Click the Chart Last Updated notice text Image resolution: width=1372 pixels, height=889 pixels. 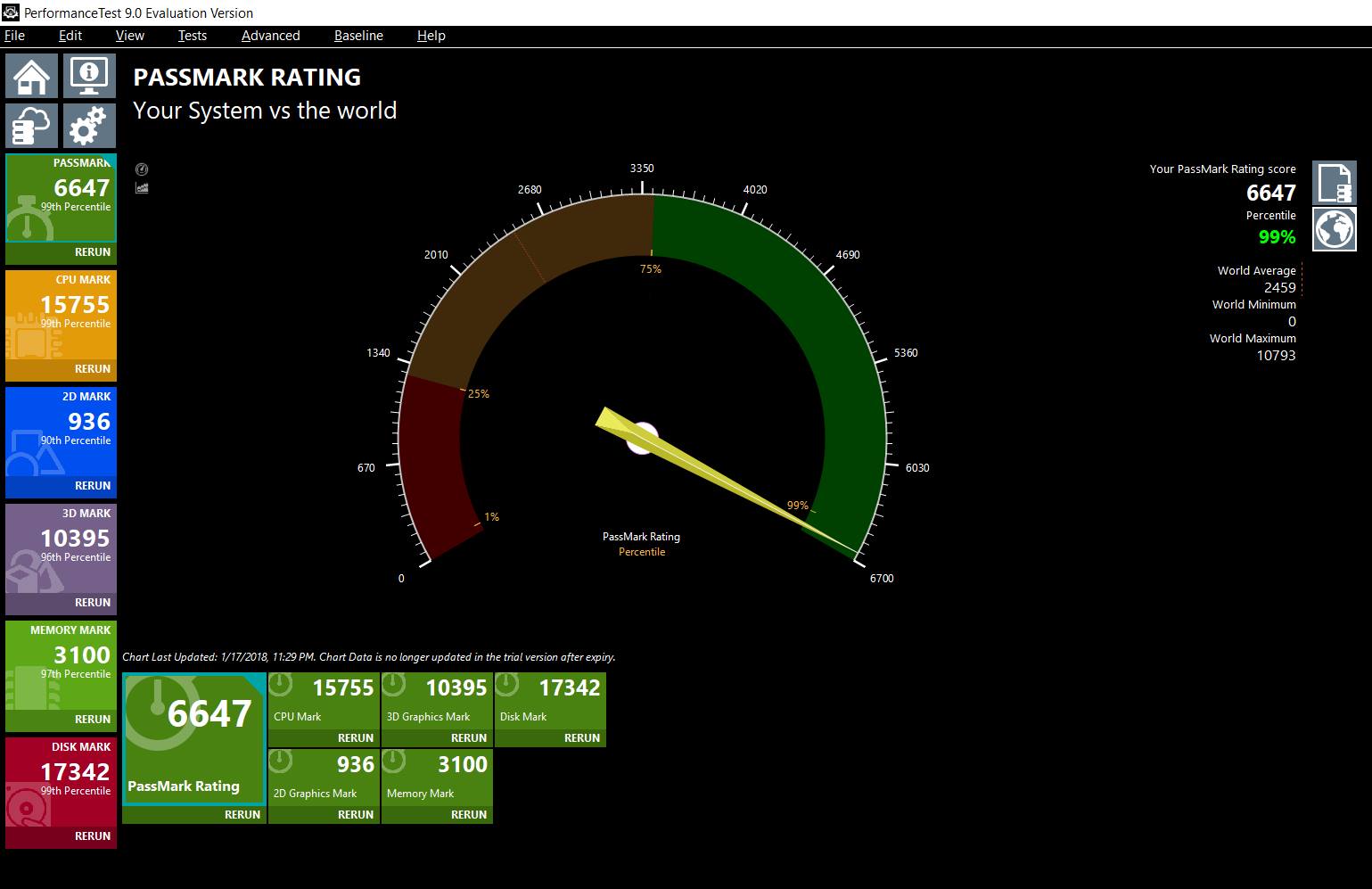point(368,657)
